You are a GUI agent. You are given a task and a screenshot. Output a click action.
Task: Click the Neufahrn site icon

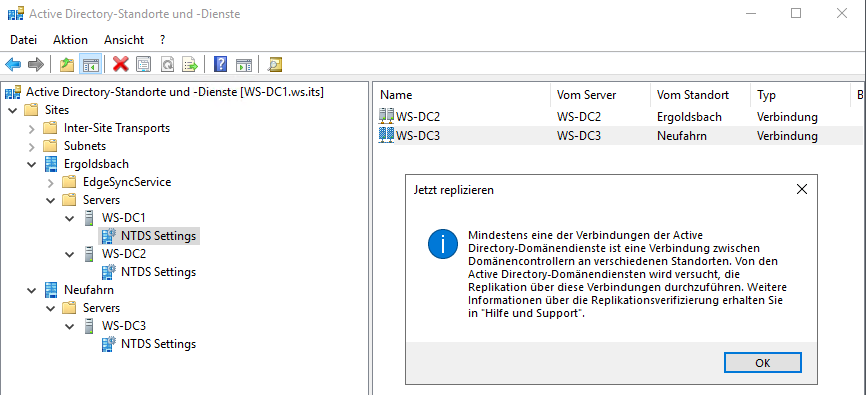click(x=51, y=289)
